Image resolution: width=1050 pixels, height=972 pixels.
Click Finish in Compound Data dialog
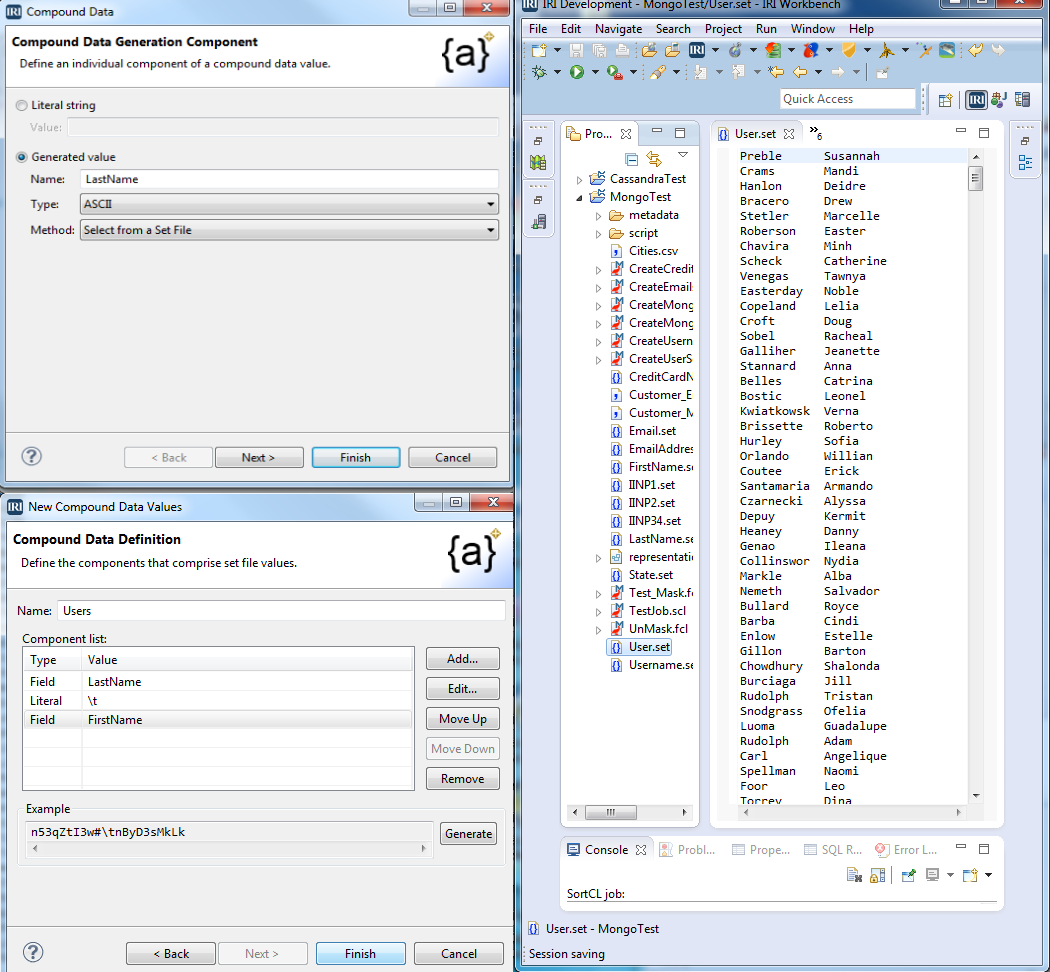(x=356, y=457)
